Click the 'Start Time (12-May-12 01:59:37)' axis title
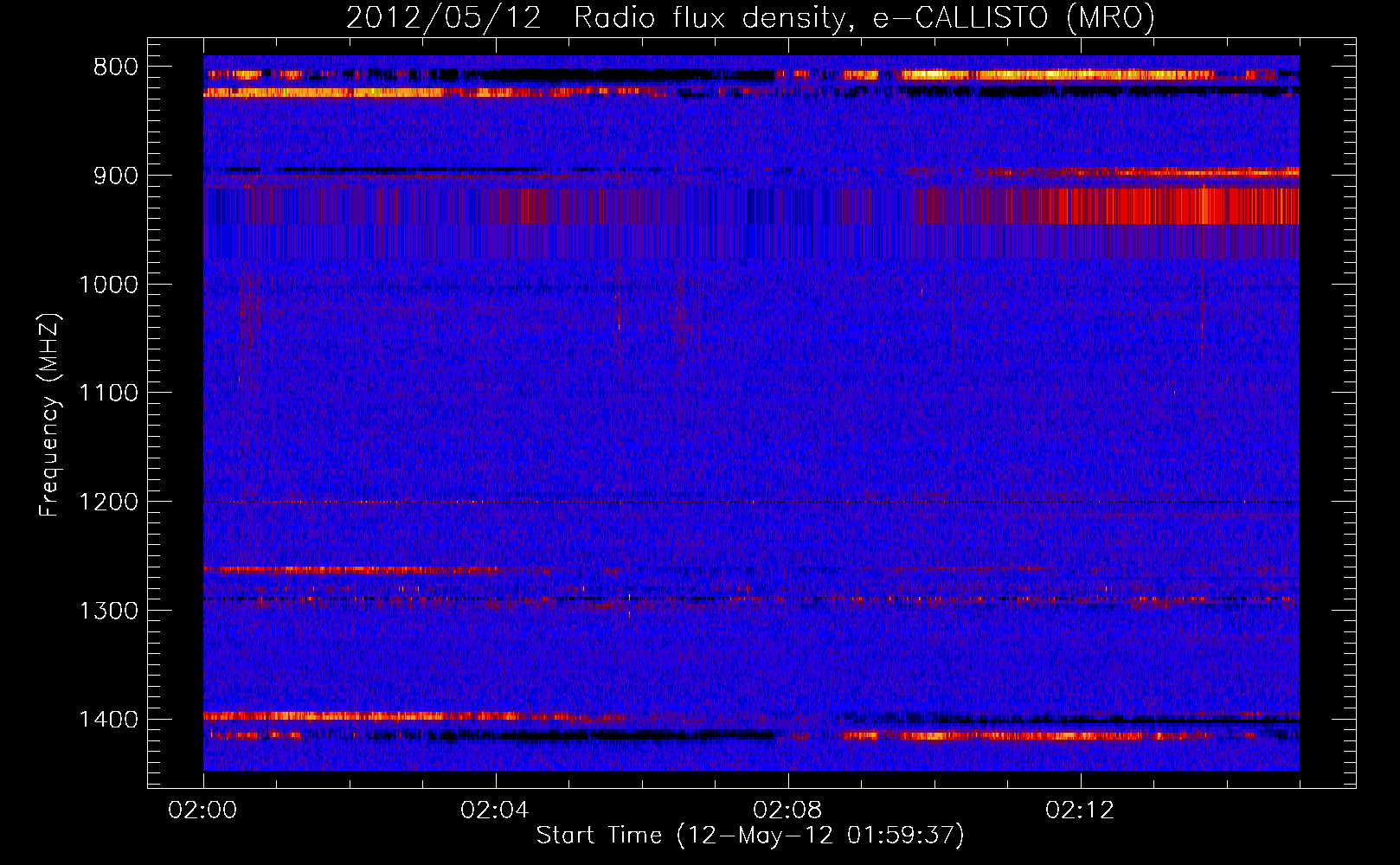 pos(750,836)
